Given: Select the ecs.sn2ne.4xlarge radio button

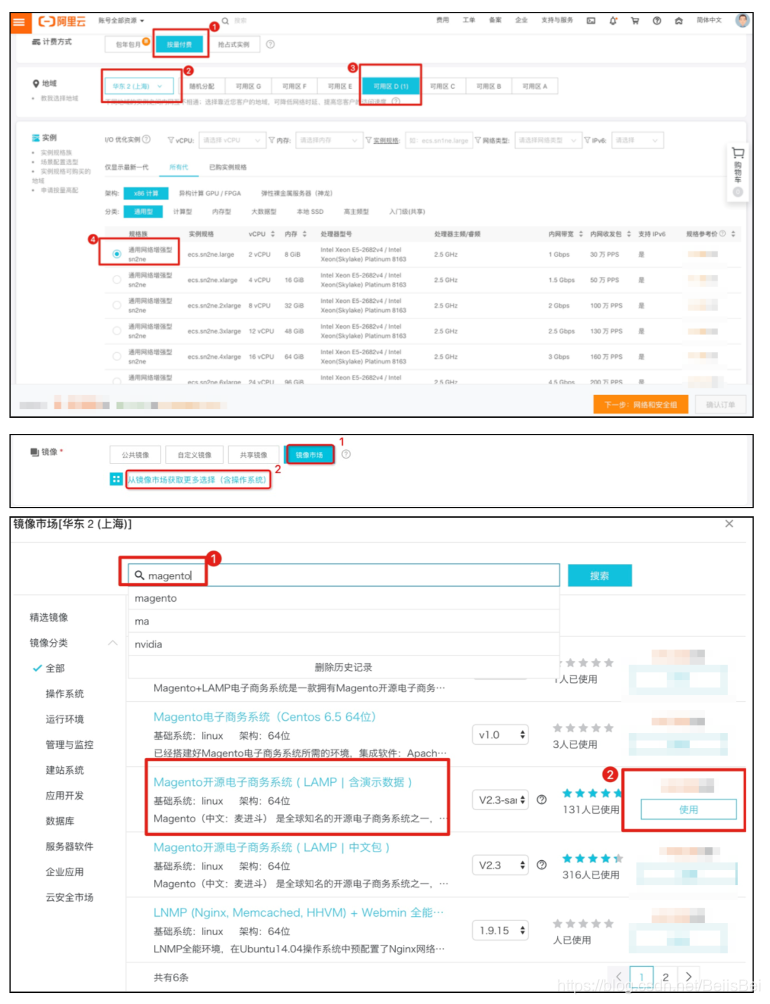Looking at the screenshot, I should 116,357.
